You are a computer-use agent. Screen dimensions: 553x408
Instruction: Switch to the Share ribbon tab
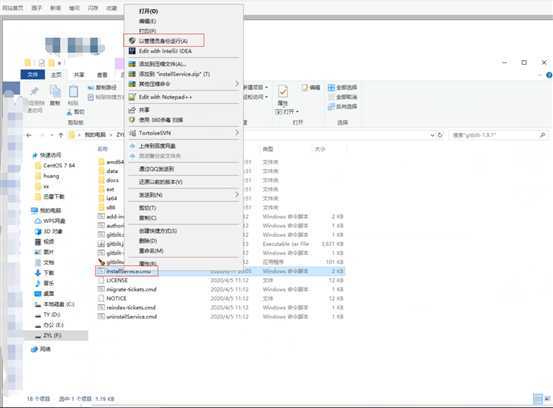pyautogui.click(x=79, y=74)
